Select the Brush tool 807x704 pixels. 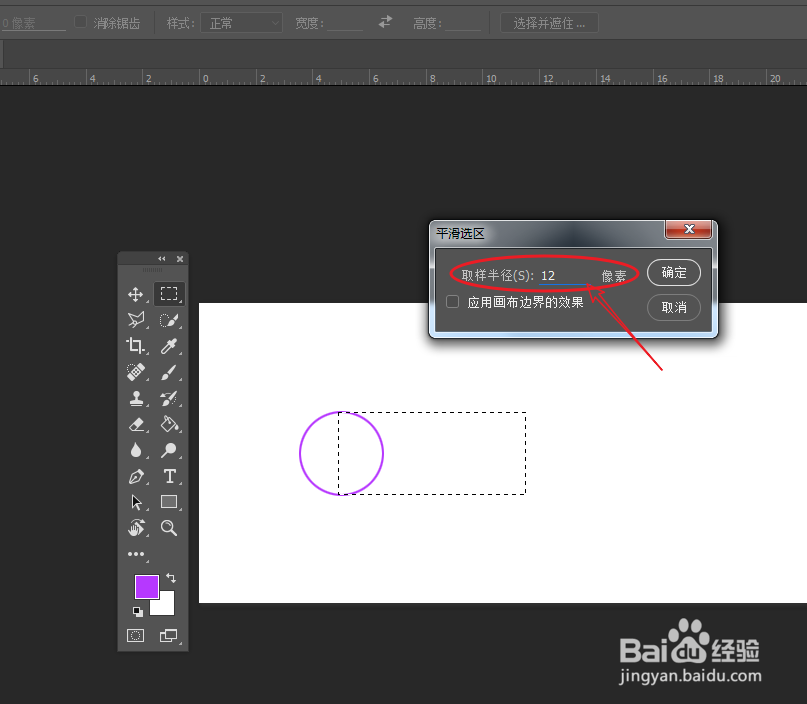coord(169,372)
